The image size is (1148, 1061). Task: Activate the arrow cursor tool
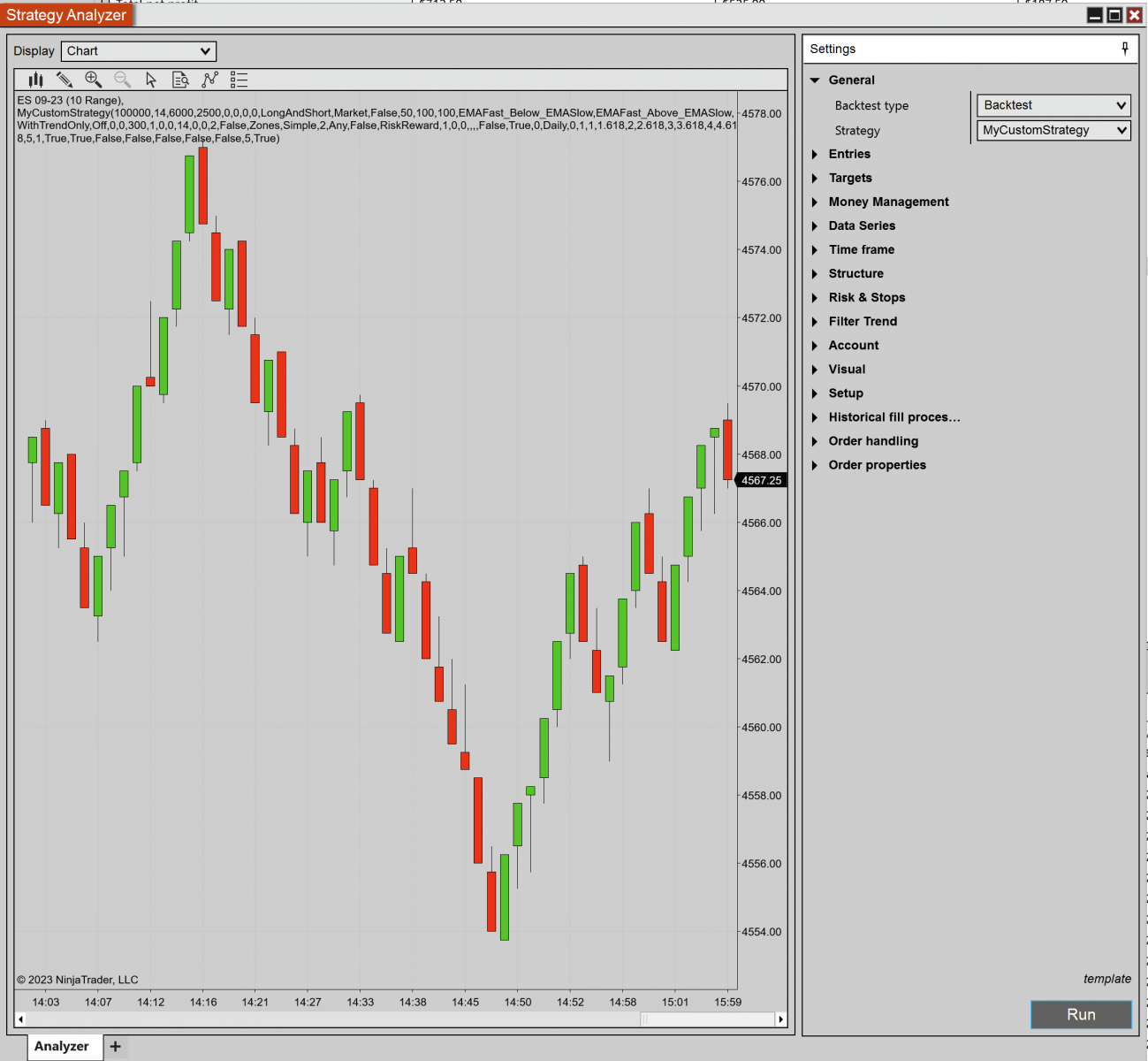coord(151,80)
